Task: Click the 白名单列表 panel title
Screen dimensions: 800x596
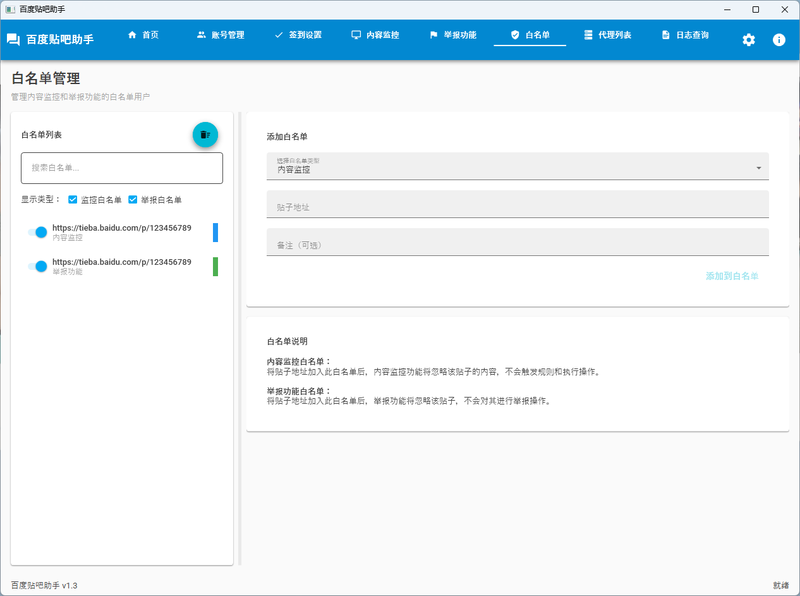Action: pos(41,135)
